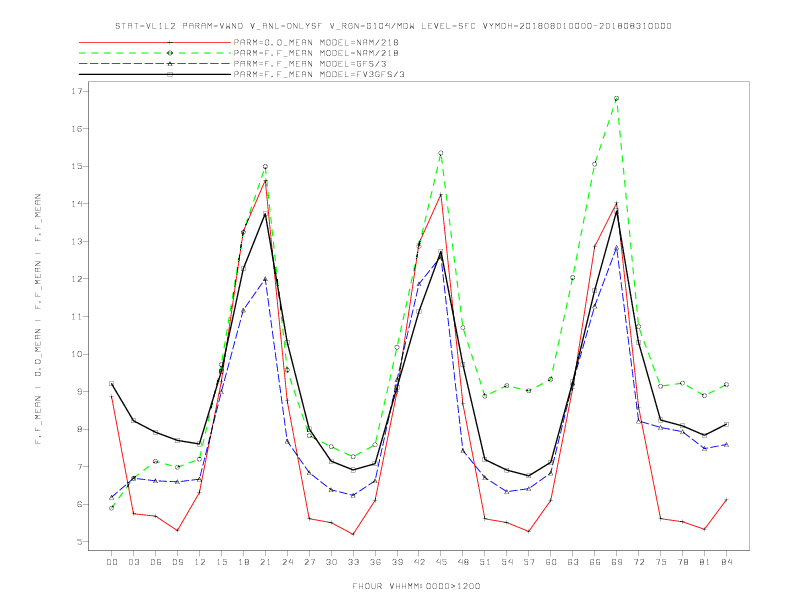Click x-axis tick label 78
Screen dimensions: 792x612
(682, 562)
